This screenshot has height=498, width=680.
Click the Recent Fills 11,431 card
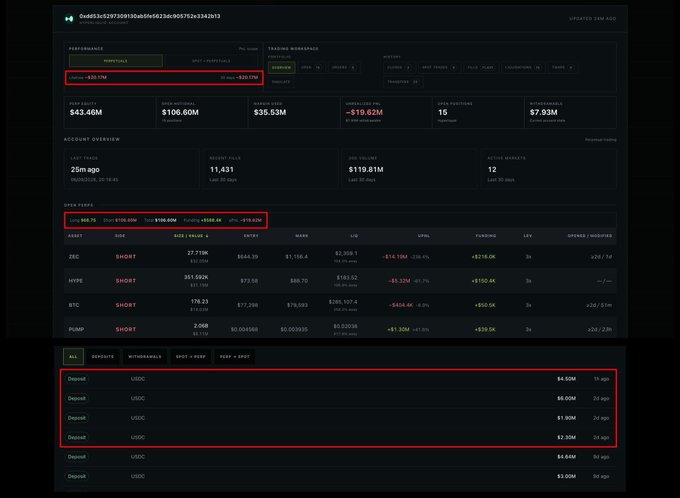(270, 169)
